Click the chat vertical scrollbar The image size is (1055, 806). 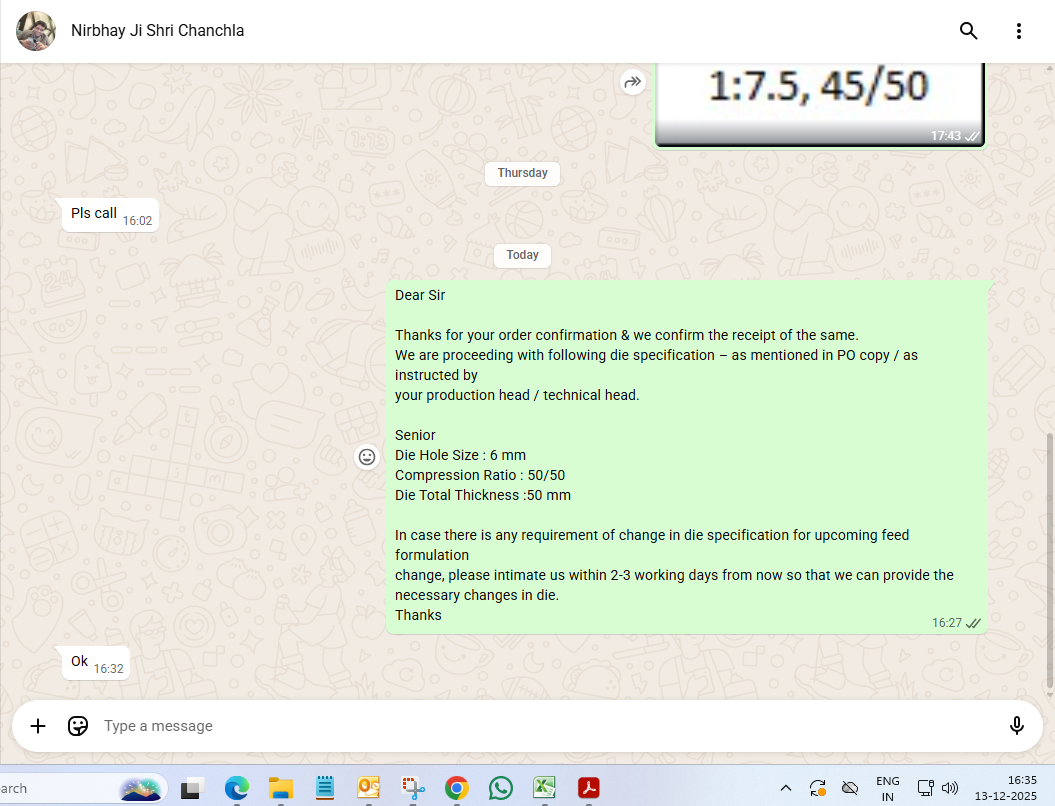[x=1049, y=560]
